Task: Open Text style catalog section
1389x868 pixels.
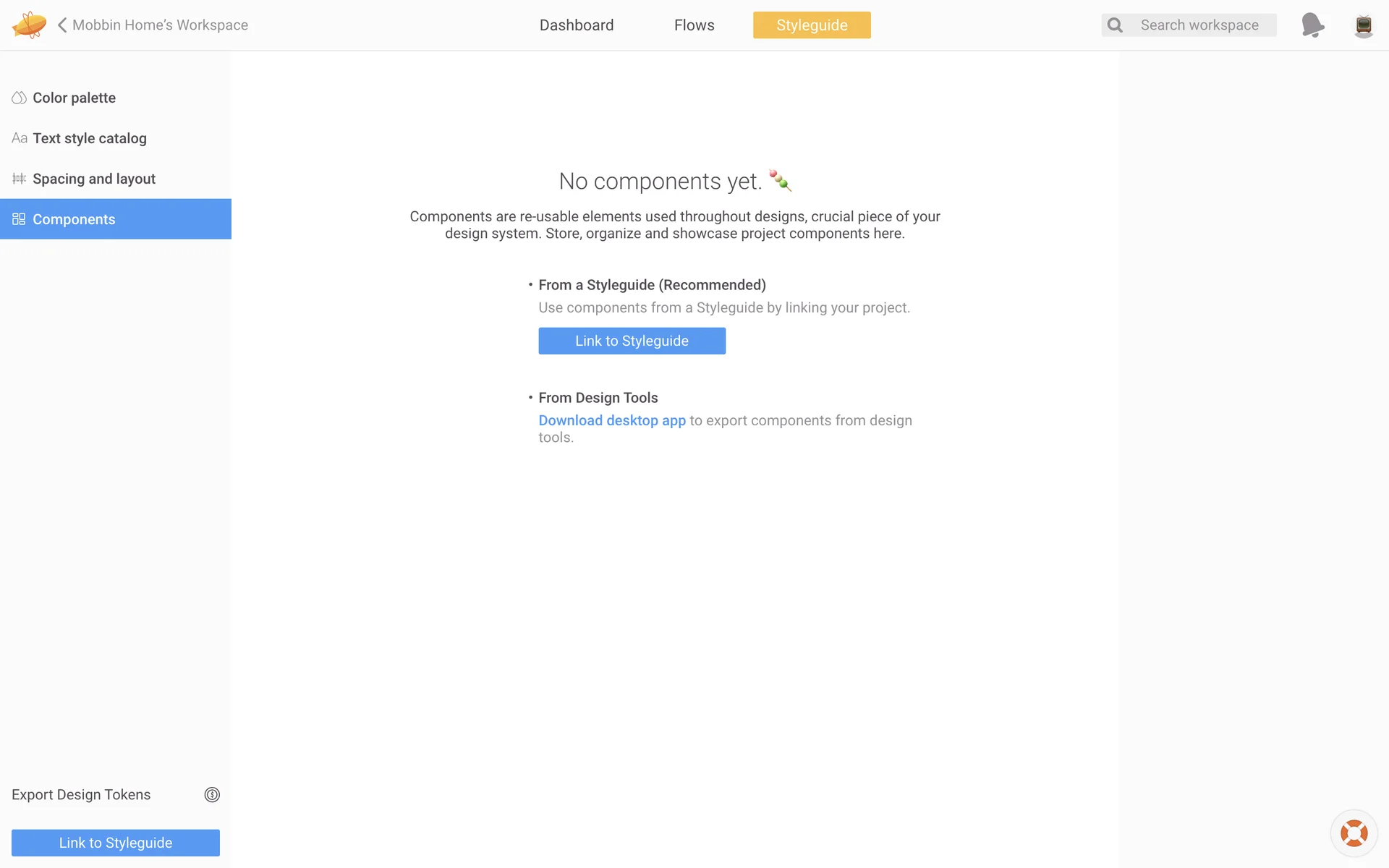Action: point(90,138)
